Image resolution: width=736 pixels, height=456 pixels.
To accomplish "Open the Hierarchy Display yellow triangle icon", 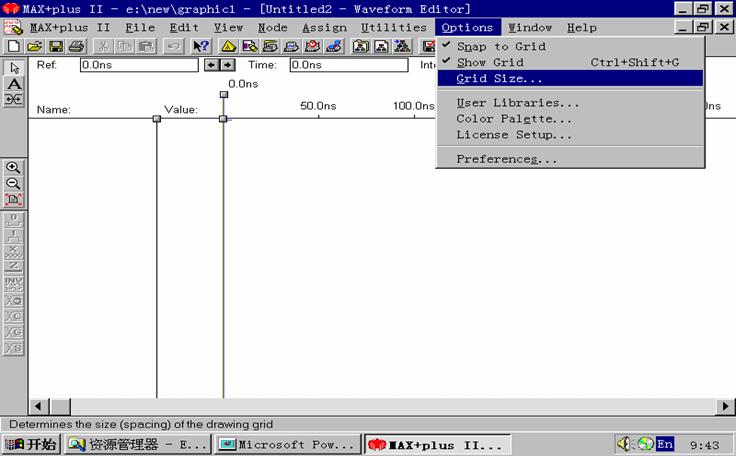I will click(x=228, y=46).
